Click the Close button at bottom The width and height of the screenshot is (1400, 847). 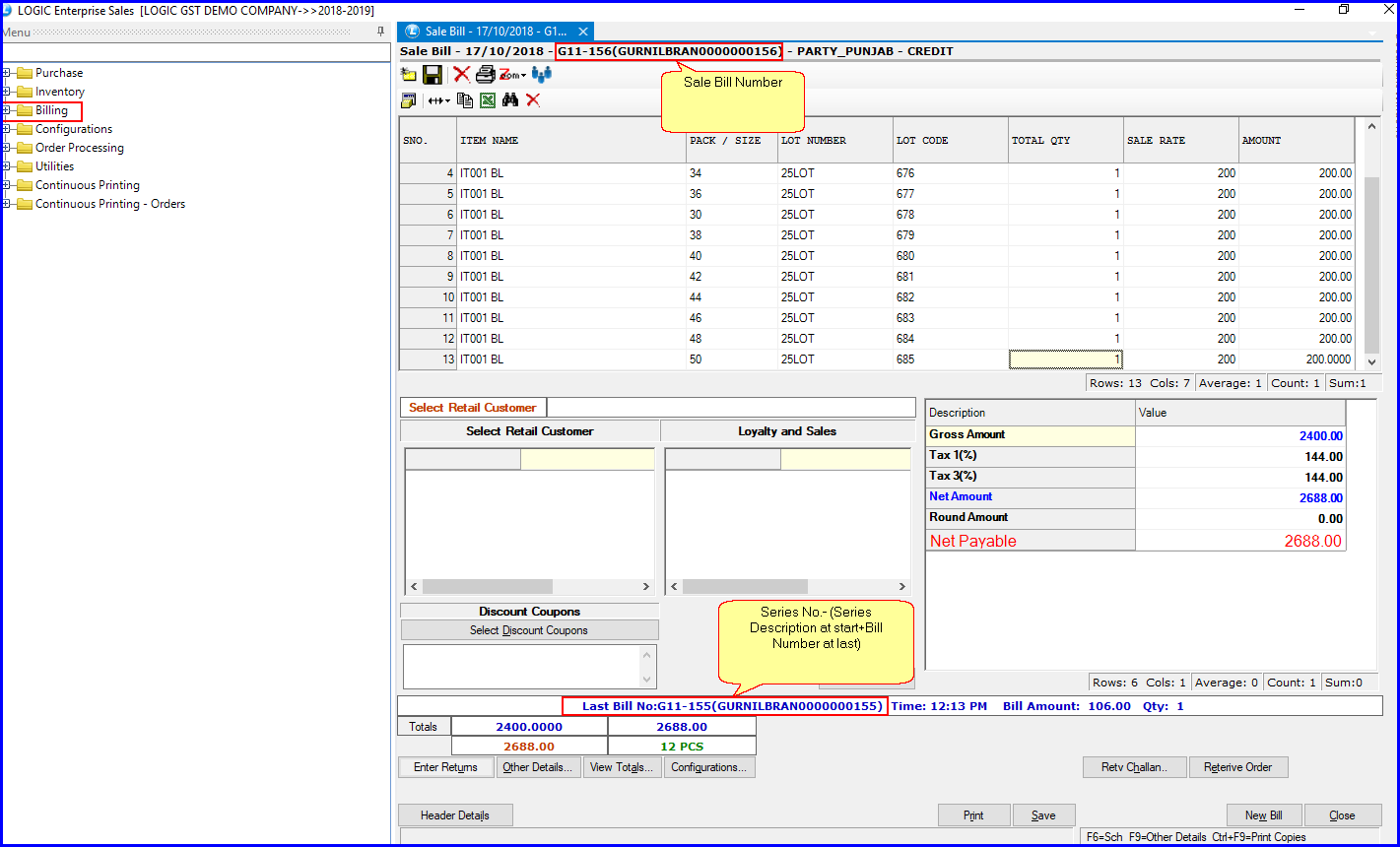[x=1341, y=815]
